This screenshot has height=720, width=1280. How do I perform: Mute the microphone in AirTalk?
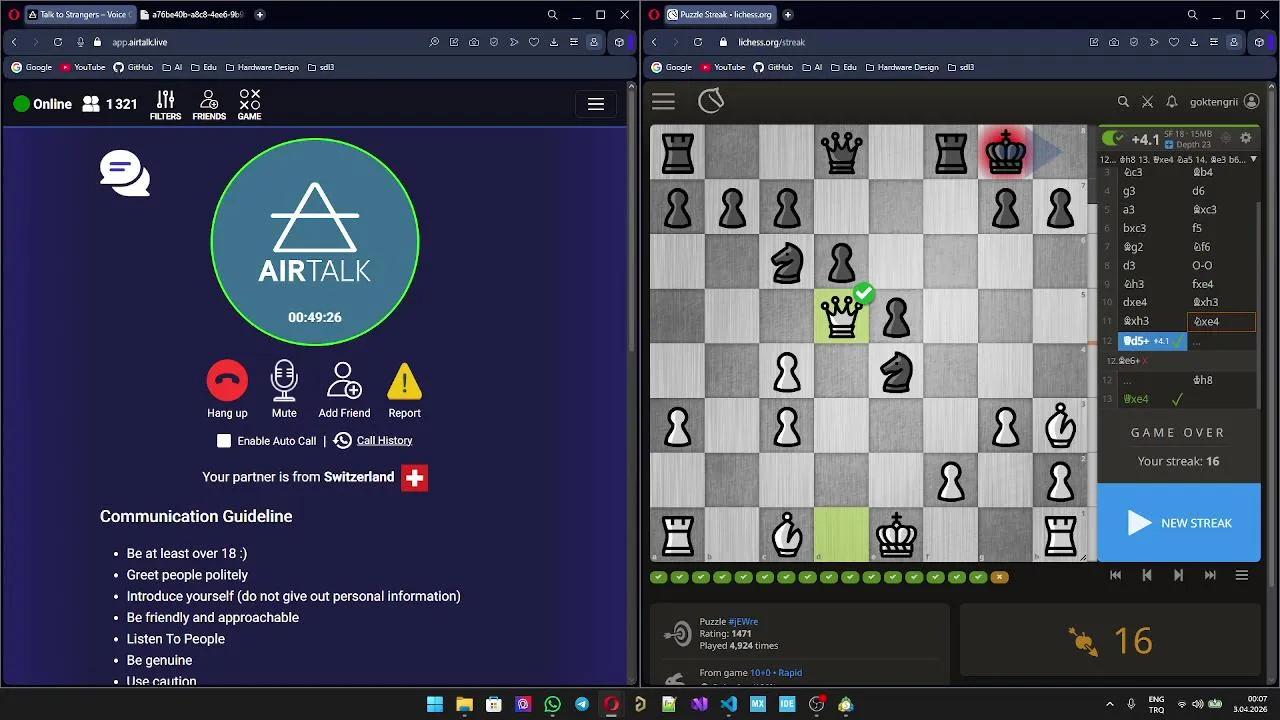pyautogui.click(x=284, y=381)
